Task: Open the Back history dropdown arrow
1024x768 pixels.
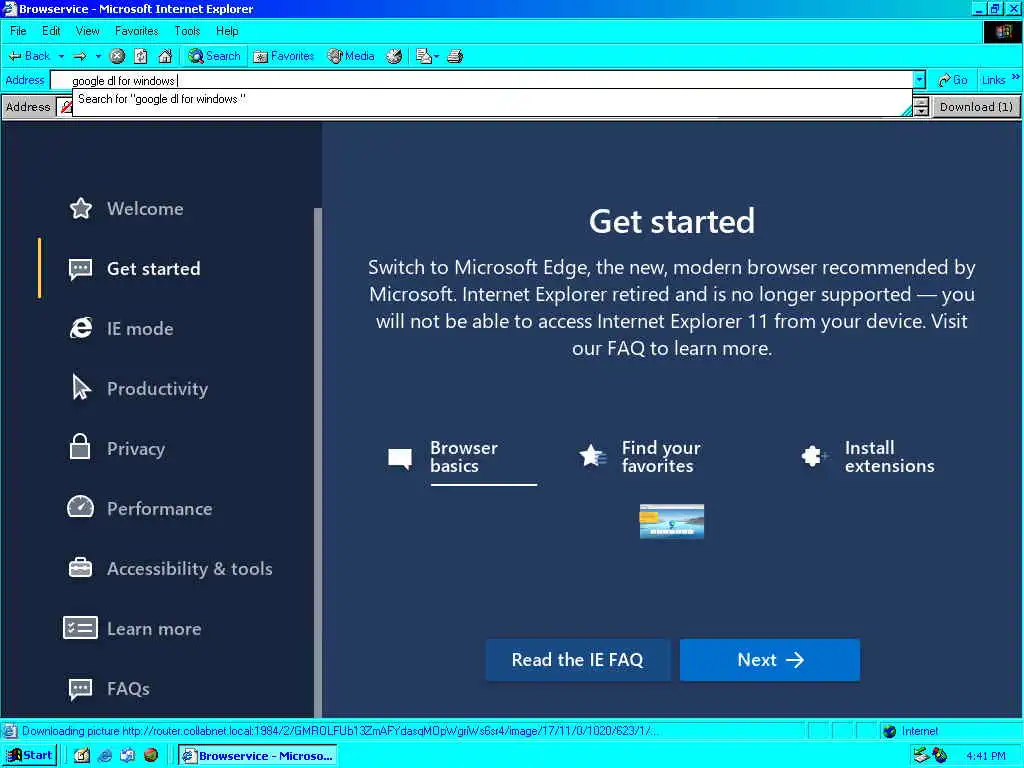Action: (61, 56)
